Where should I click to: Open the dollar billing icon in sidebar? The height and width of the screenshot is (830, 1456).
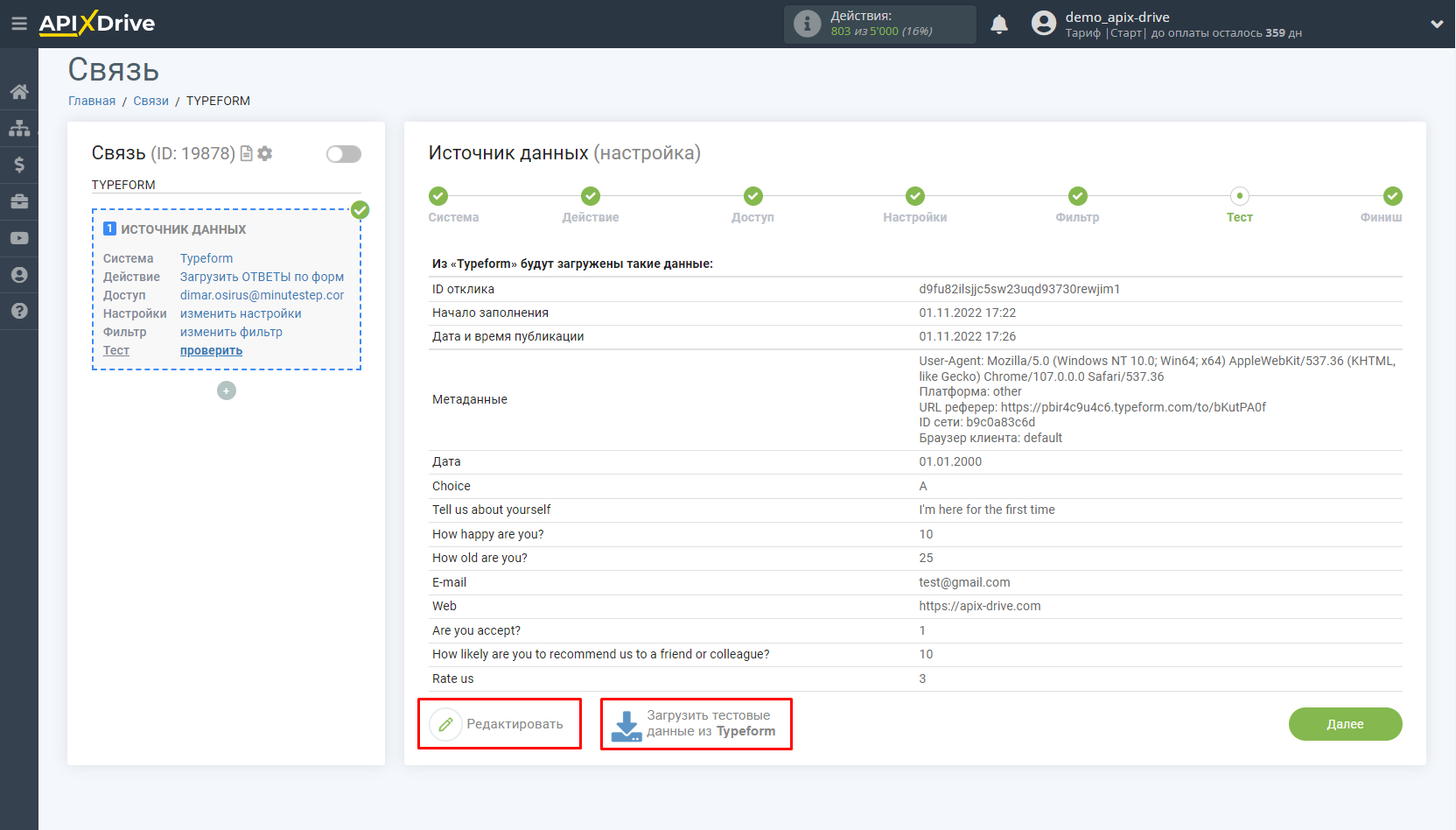(19, 165)
